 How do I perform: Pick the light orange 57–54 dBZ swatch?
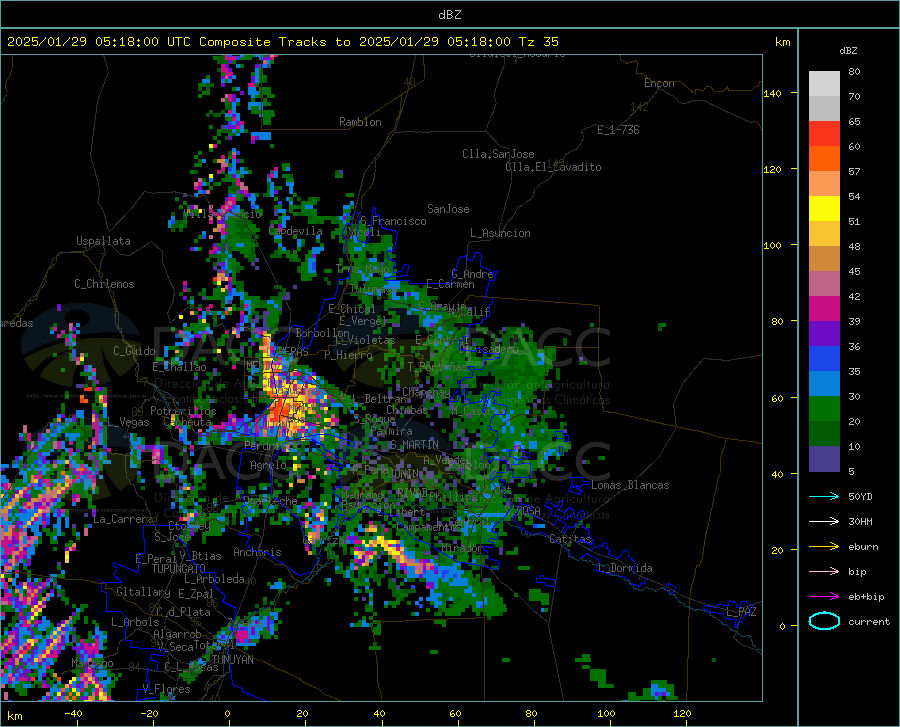coord(824,184)
